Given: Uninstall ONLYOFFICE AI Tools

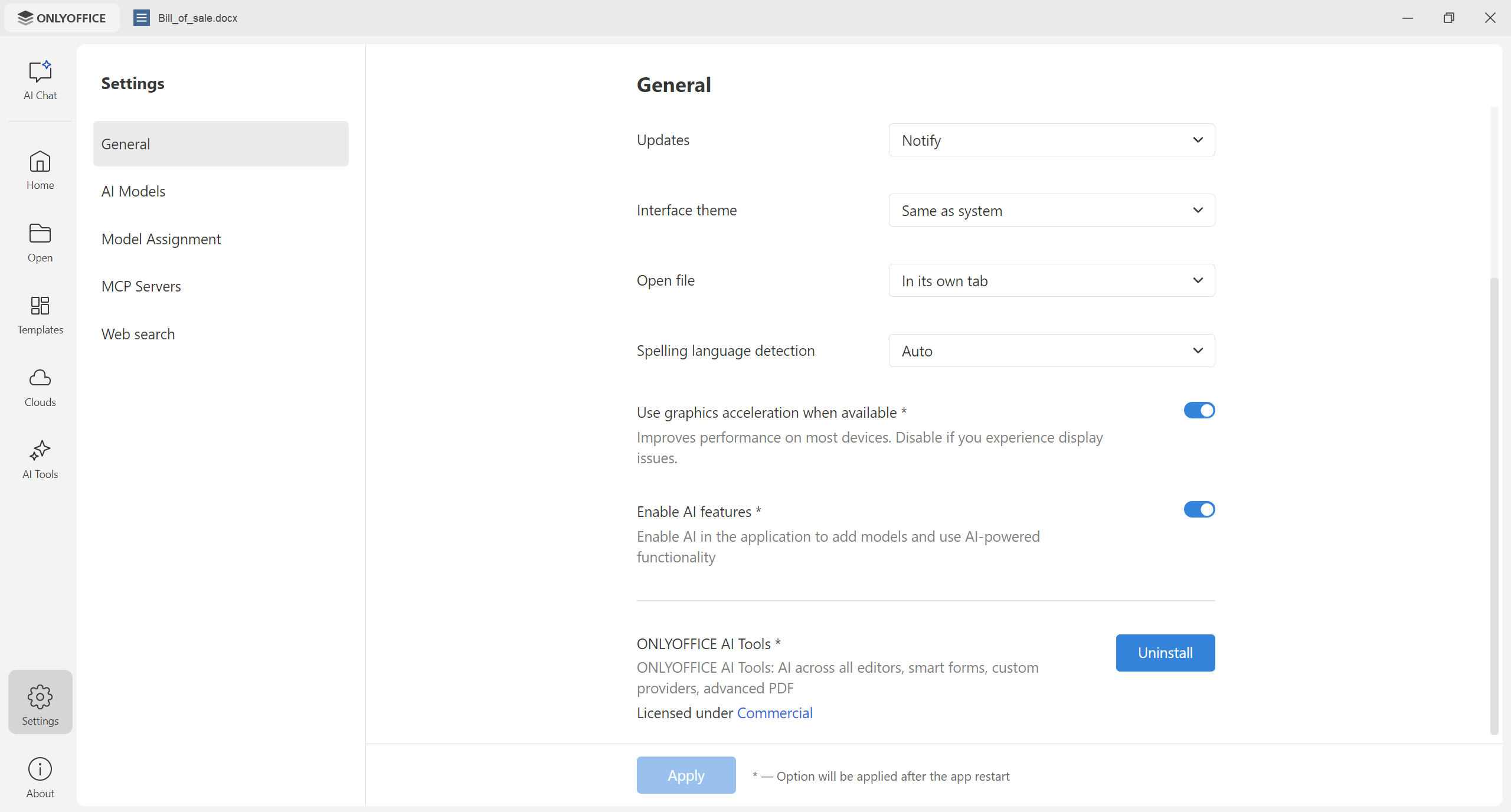Looking at the screenshot, I should pyautogui.click(x=1165, y=653).
